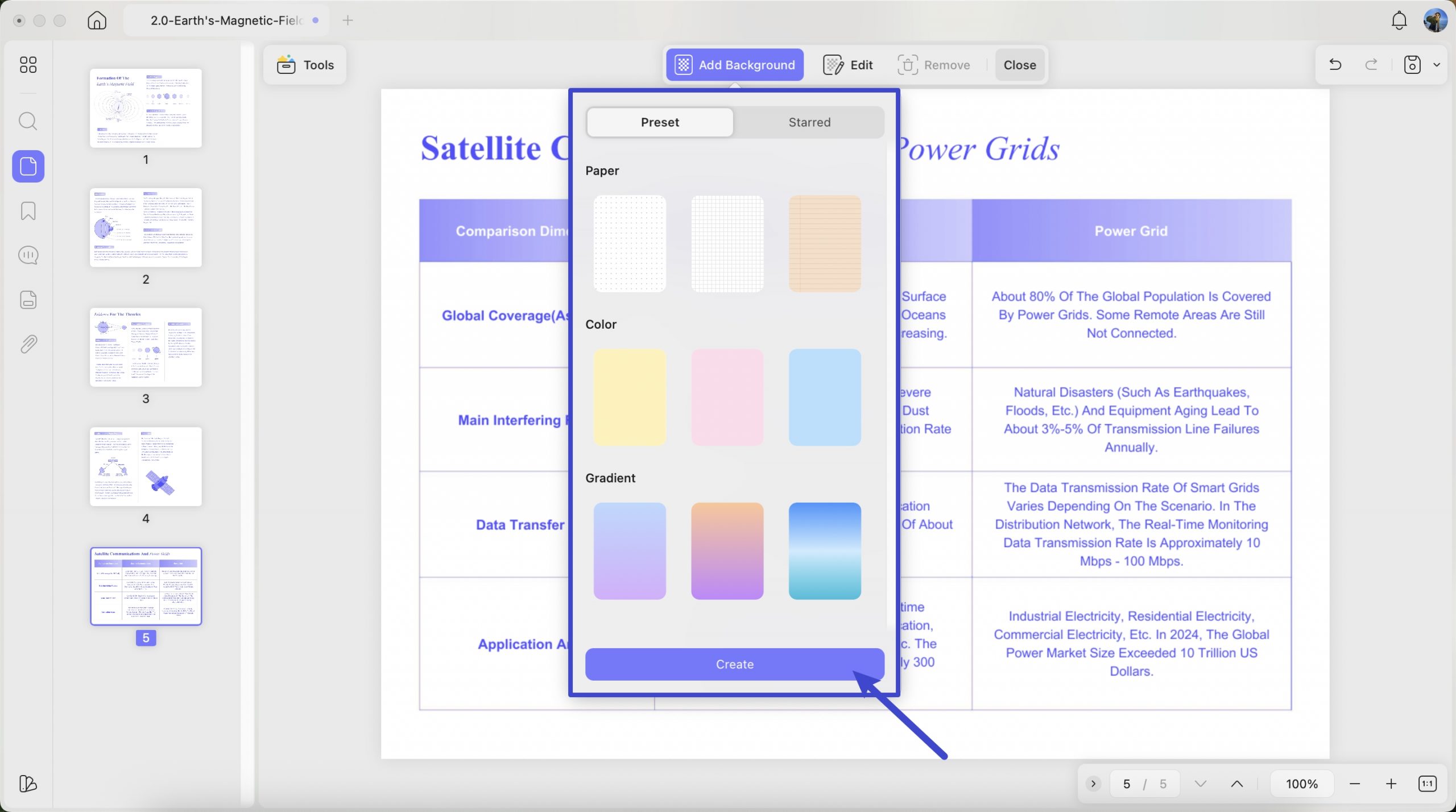Pick the yellow color background
The height and width of the screenshot is (812, 1456).
(630, 397)
